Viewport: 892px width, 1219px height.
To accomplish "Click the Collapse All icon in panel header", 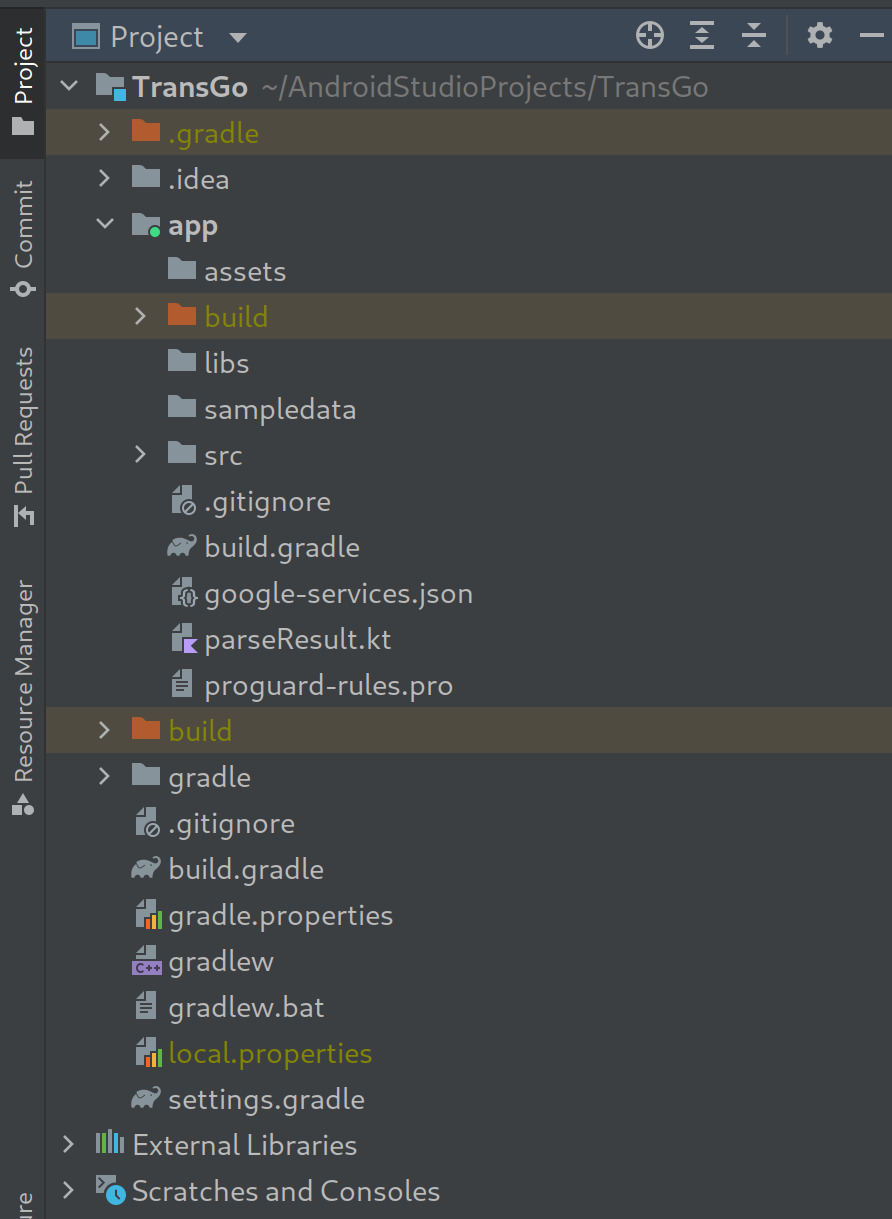I will (754, 36).
